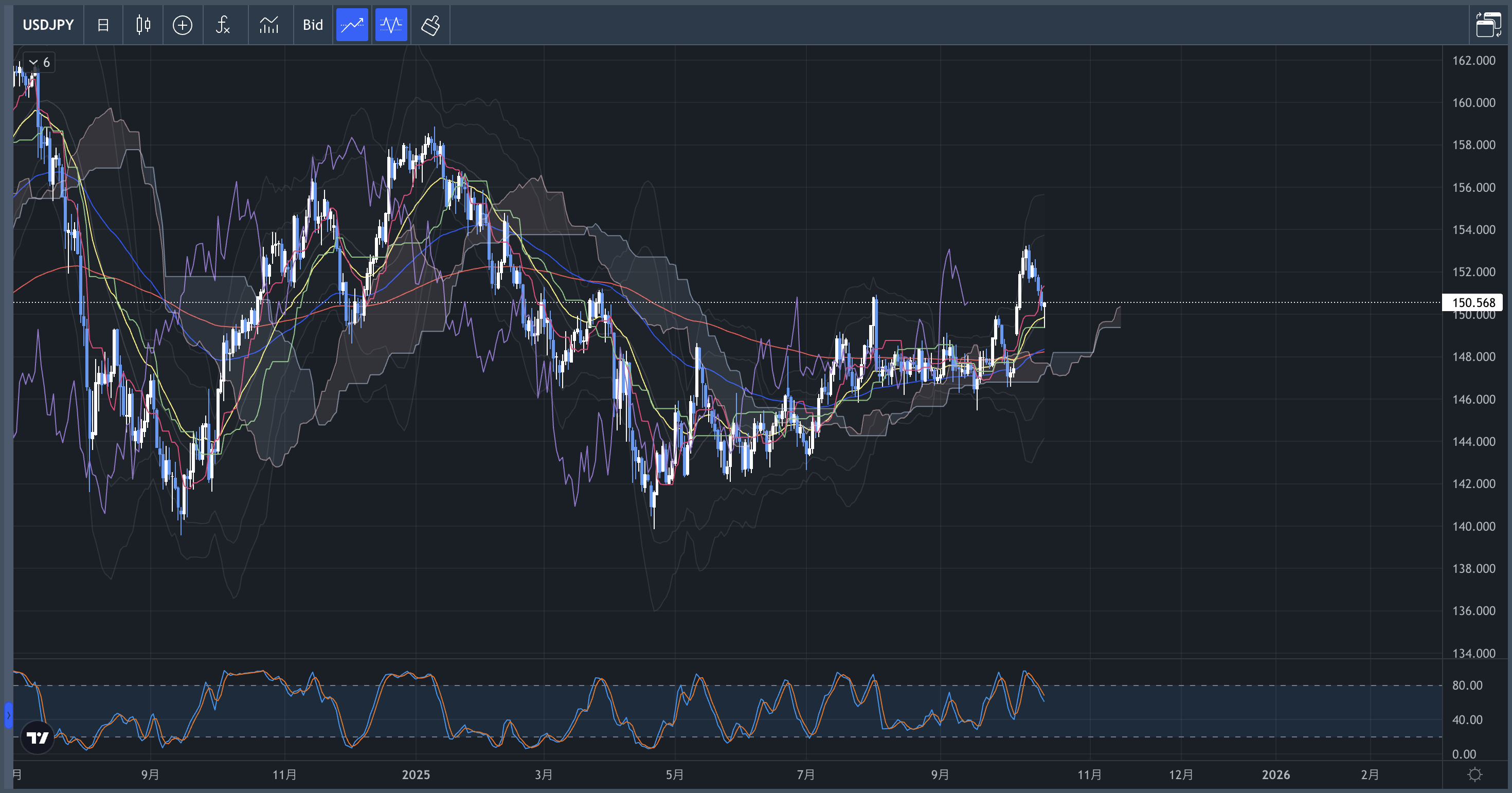
Task: Click the blue side panel expand handle
Action: point(8,715)
